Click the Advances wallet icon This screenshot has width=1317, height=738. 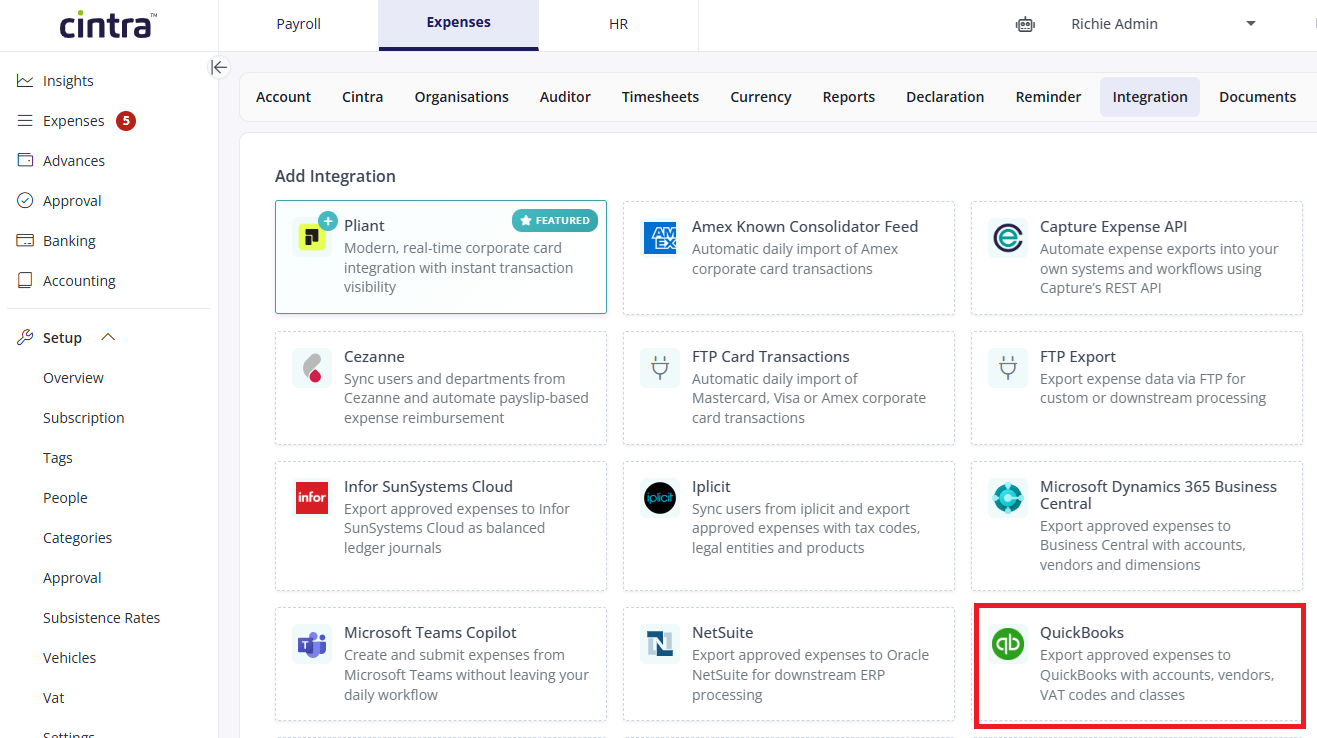[25, 160]
